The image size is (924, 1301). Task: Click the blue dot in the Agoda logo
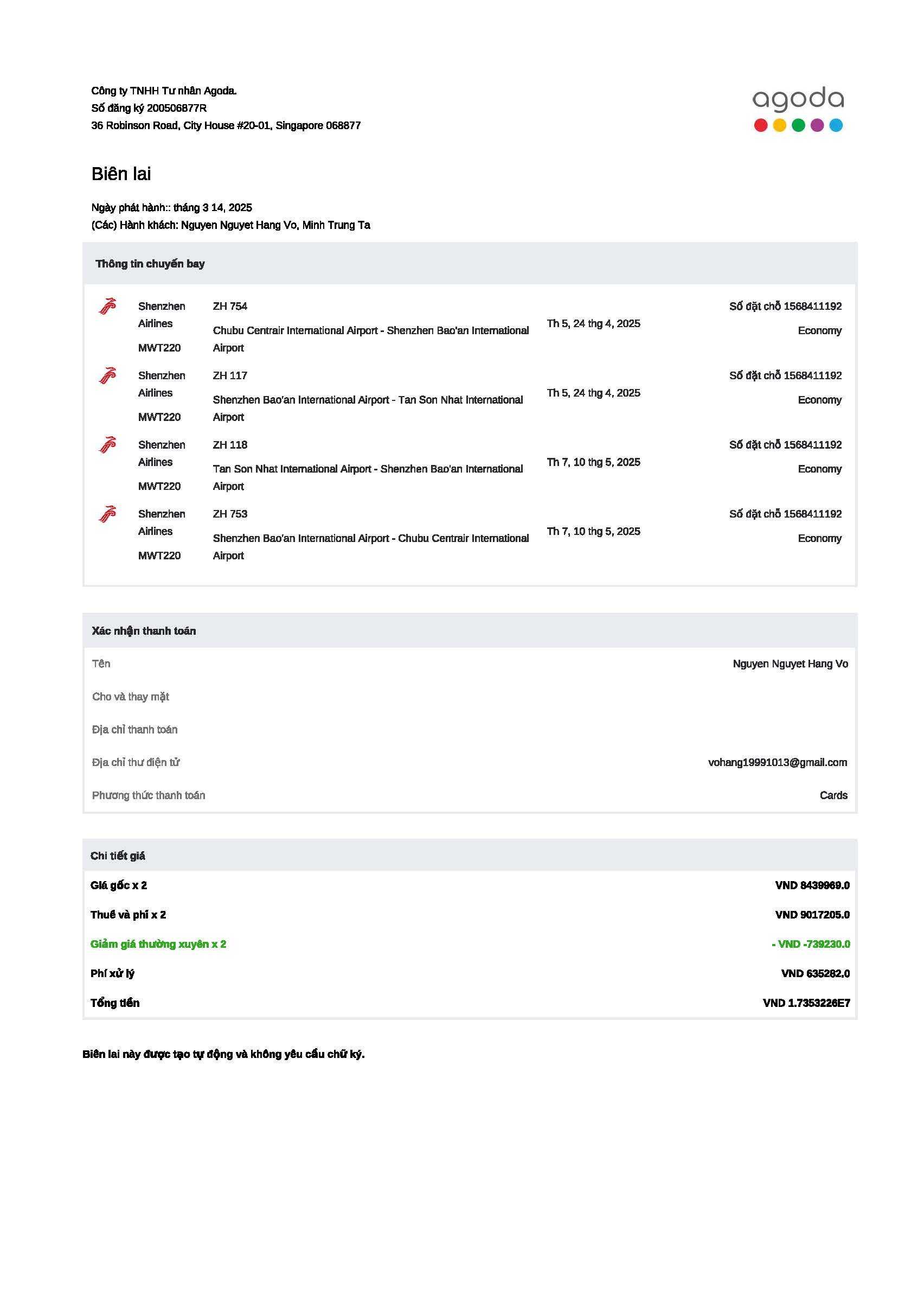(x=836, y=125)
